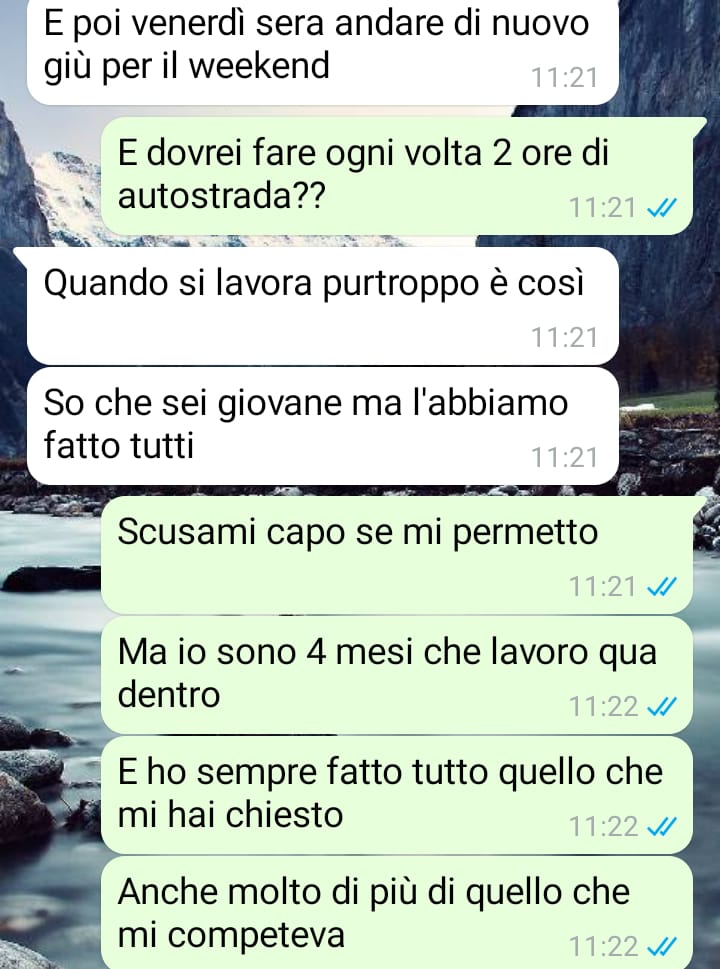Tap the double-check read receipt on 'autostrada??' message

point(661,208)
